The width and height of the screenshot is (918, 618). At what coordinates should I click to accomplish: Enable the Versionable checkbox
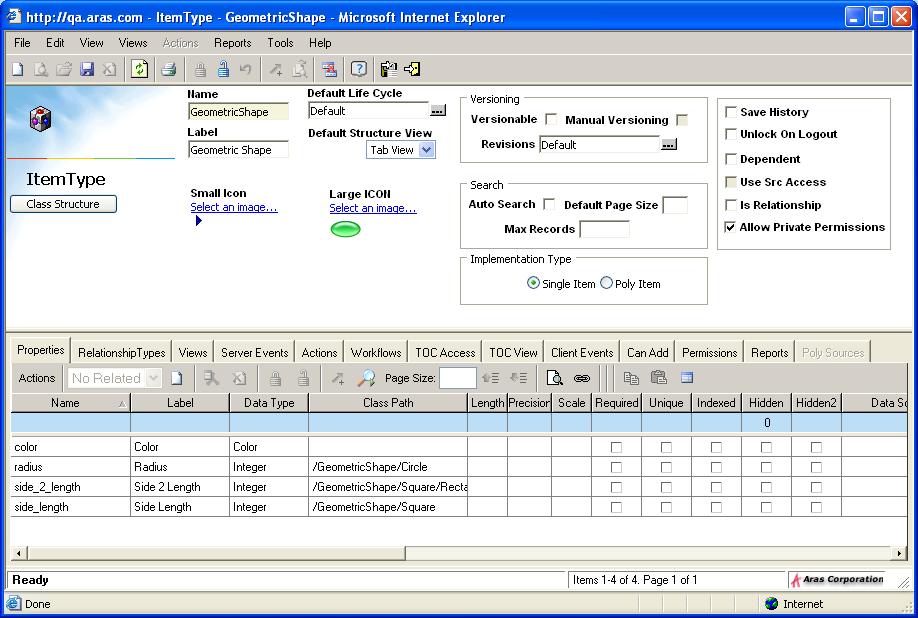pyautogui.click(x=551, y=119)
